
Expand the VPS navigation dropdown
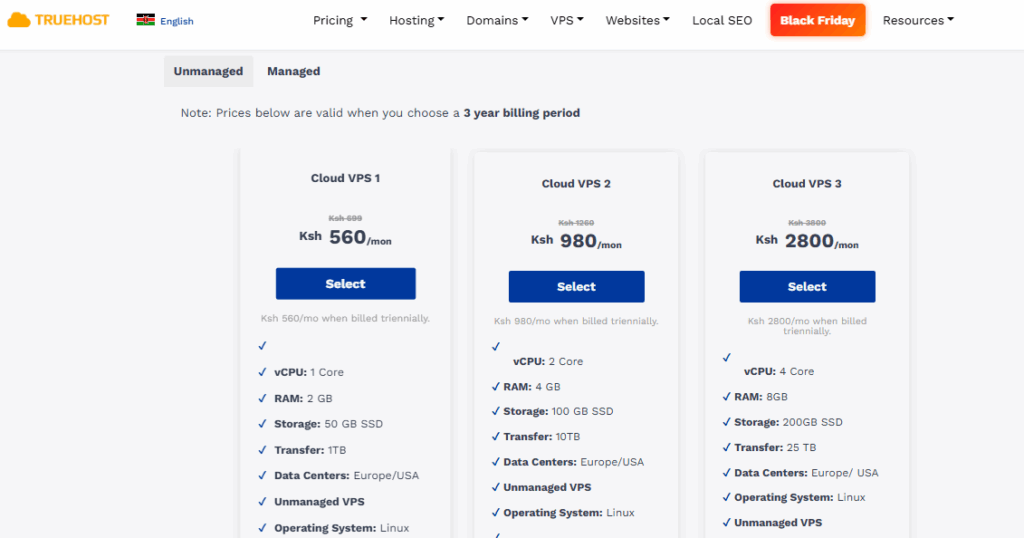567,20
